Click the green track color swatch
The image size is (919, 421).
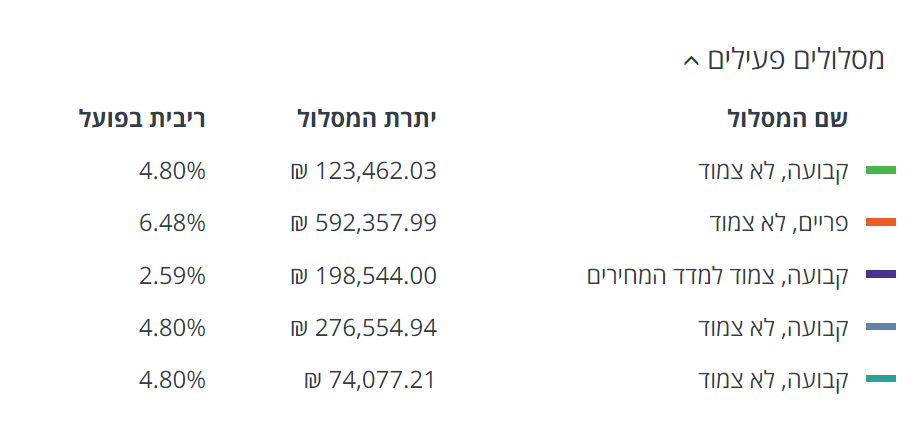click(880, 171)
